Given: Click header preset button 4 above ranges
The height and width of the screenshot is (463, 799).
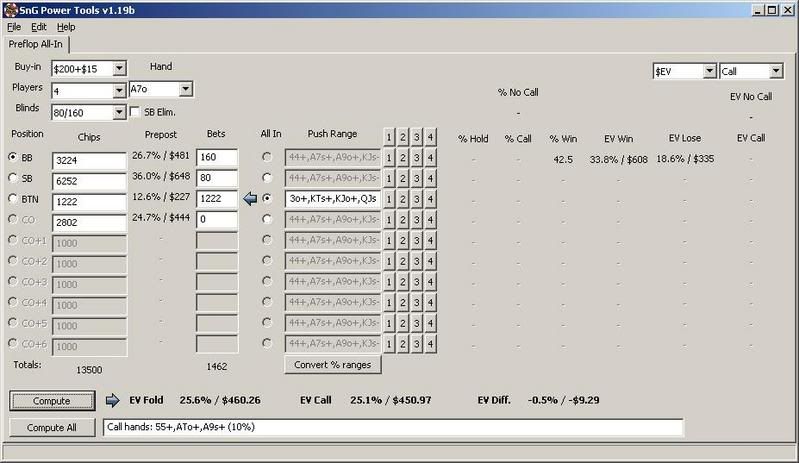Looking at the screenshot, I should [430, 137].
